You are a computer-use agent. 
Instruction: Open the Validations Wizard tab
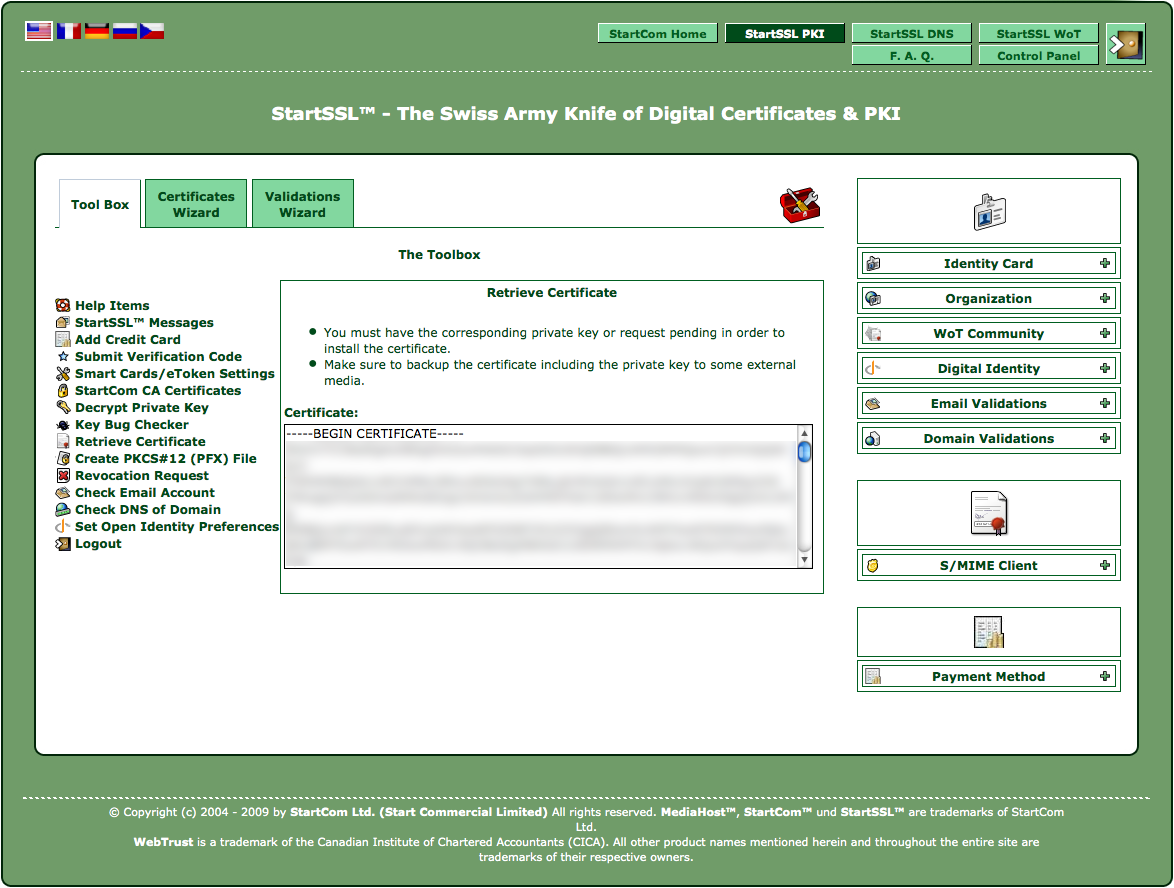click(302, 204)
